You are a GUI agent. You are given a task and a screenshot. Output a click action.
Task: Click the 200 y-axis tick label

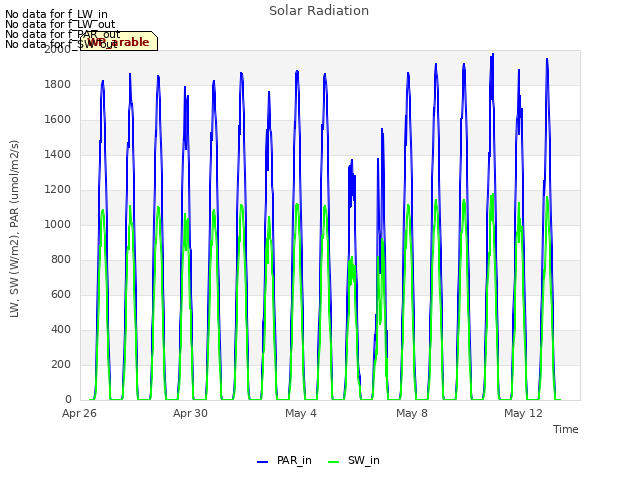tap(61, 364)
